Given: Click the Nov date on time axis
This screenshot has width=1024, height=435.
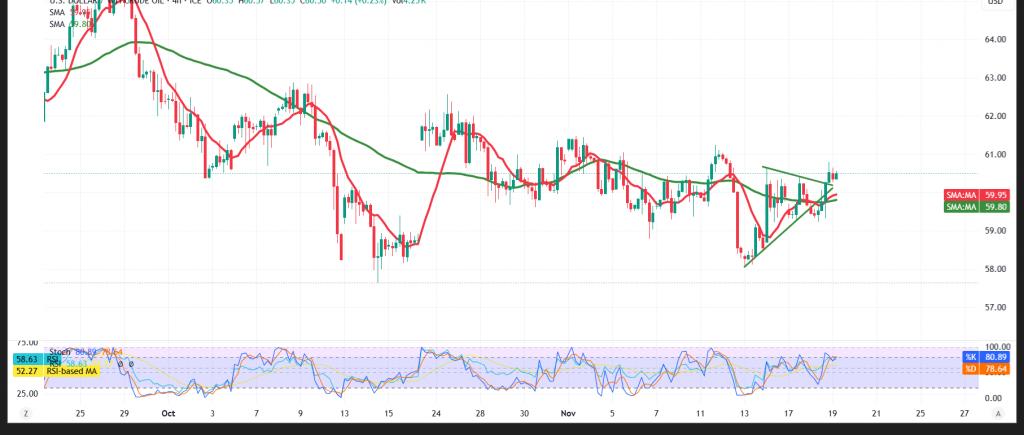Looking at the screenshot, I should coord(567,411).
